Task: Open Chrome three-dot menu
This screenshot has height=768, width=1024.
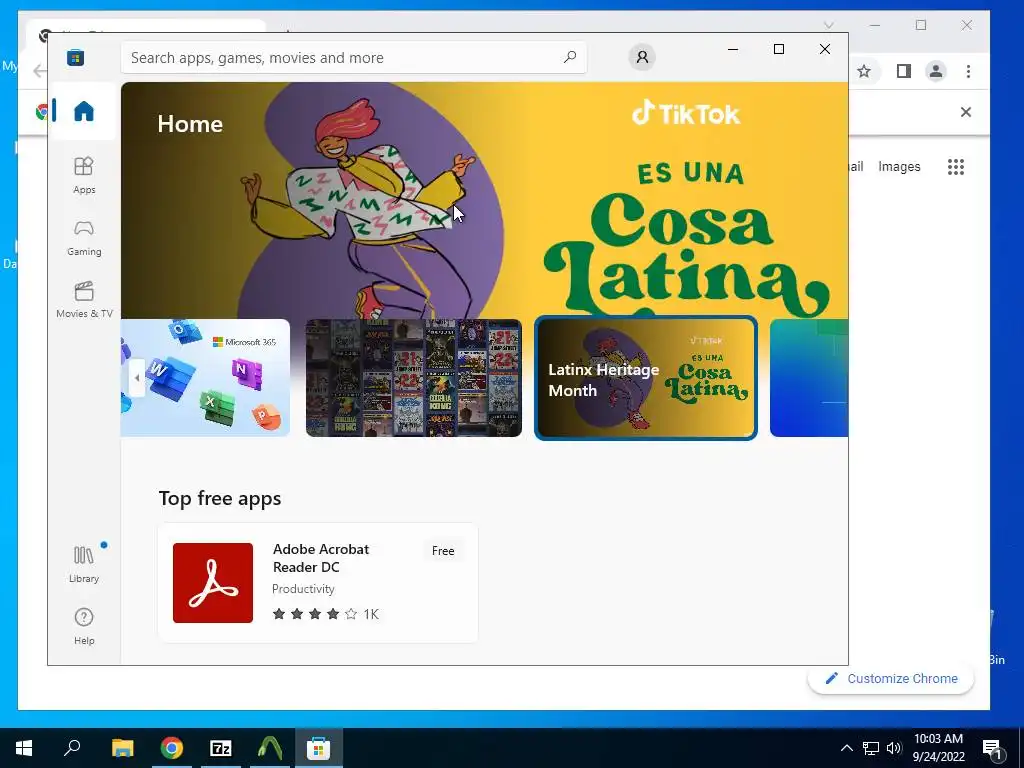Action: [968, 71]
